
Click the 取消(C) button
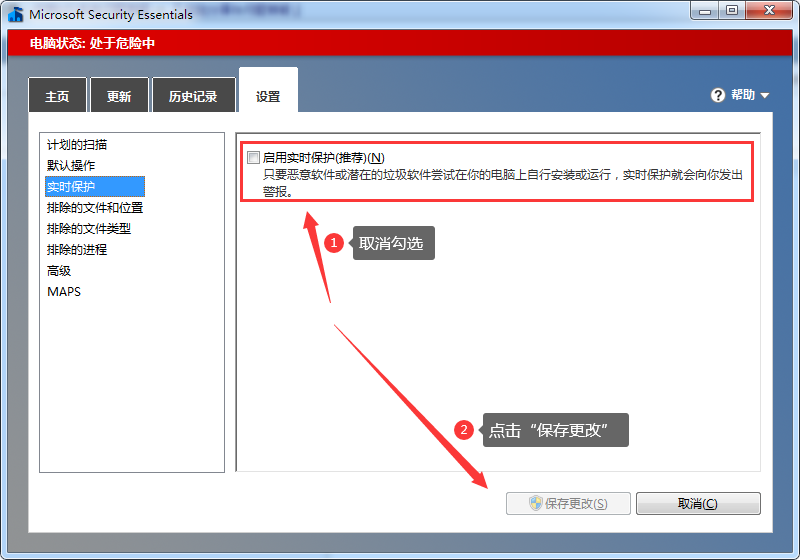pos(698,503)
